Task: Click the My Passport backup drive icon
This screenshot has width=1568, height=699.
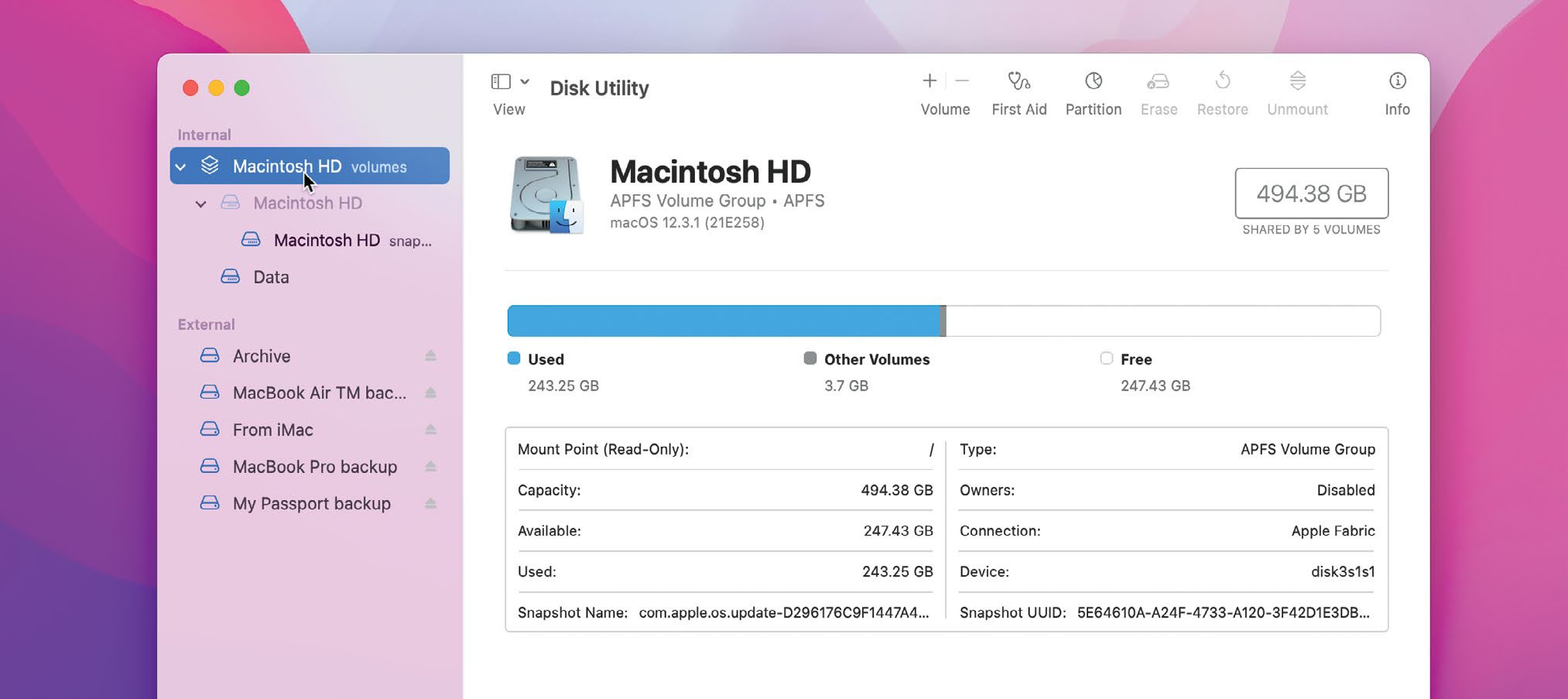Action: pyautogui.click(x=210, y=502)
